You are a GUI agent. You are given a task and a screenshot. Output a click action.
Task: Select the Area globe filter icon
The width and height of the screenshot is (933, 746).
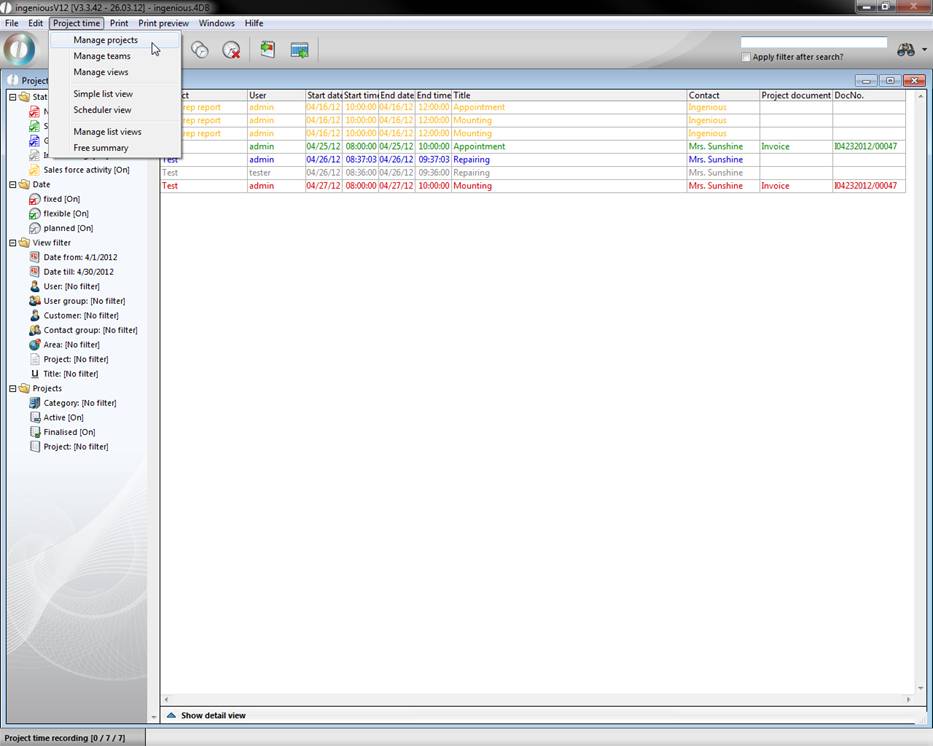(x=35, y=345)
